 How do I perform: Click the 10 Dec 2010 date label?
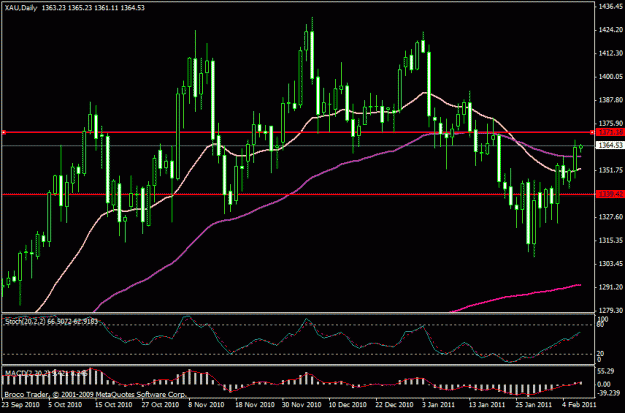coord(348,405)
